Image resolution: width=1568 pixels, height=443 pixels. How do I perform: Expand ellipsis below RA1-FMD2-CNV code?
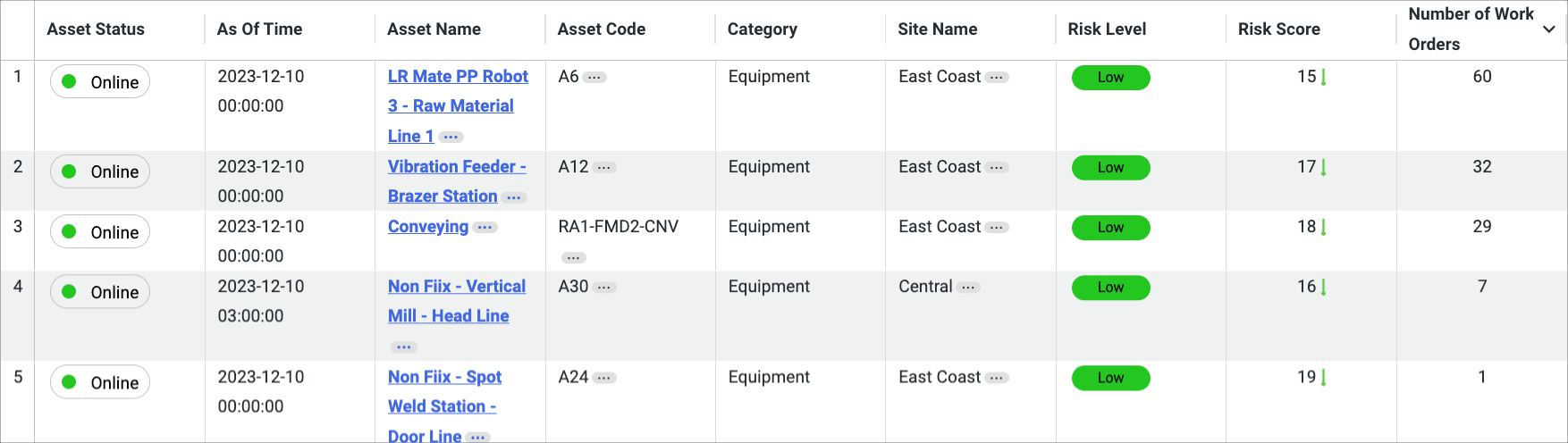coord(573,258)
